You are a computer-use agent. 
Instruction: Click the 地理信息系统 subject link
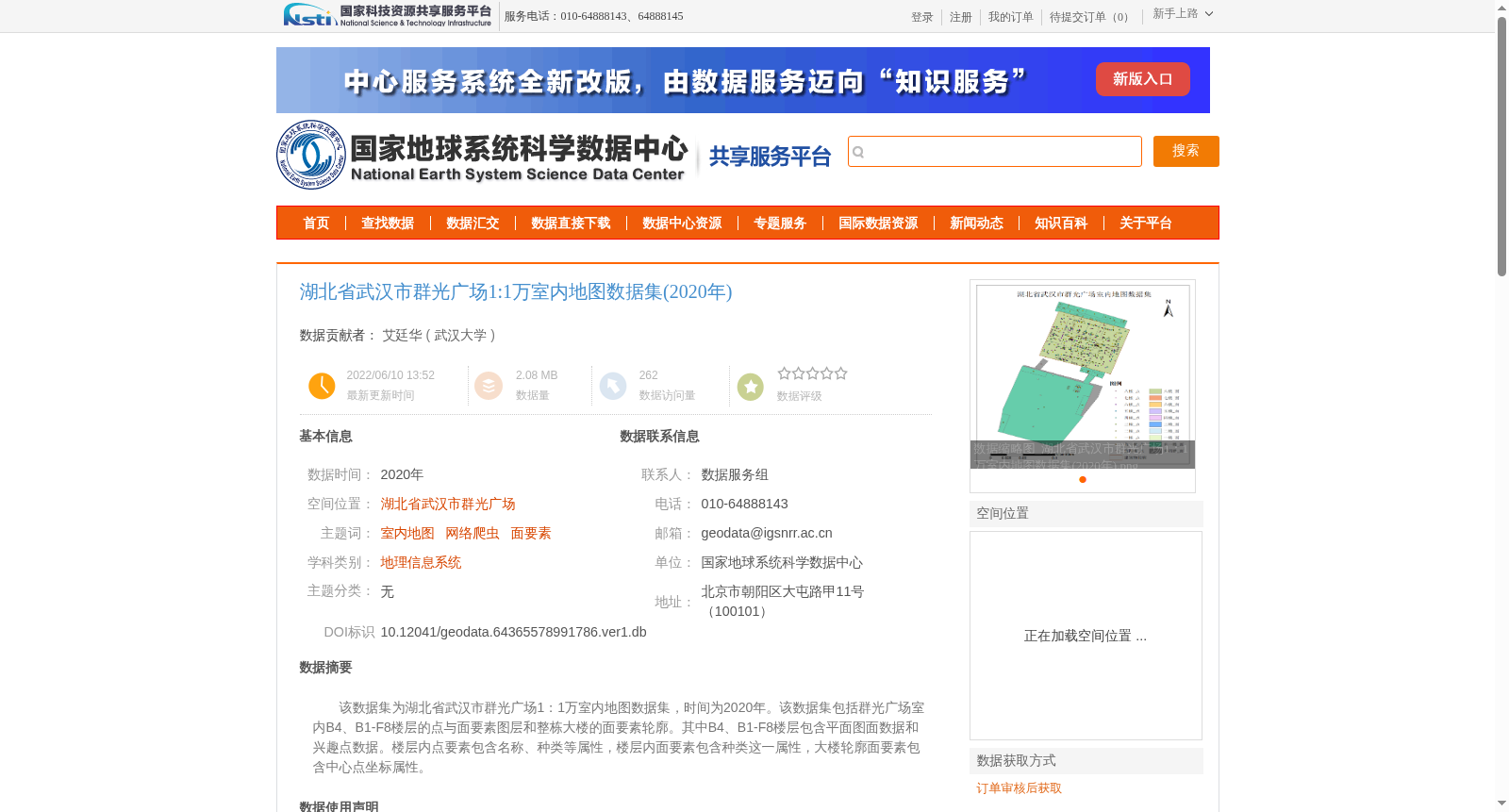pos(421,563)
